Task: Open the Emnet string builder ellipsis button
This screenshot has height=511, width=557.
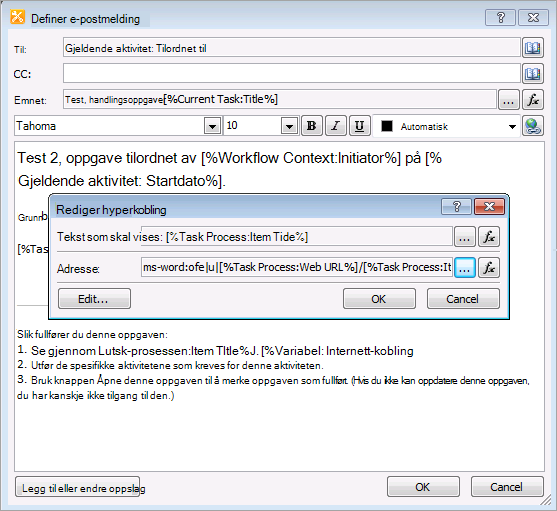Action: coord(508,99)
